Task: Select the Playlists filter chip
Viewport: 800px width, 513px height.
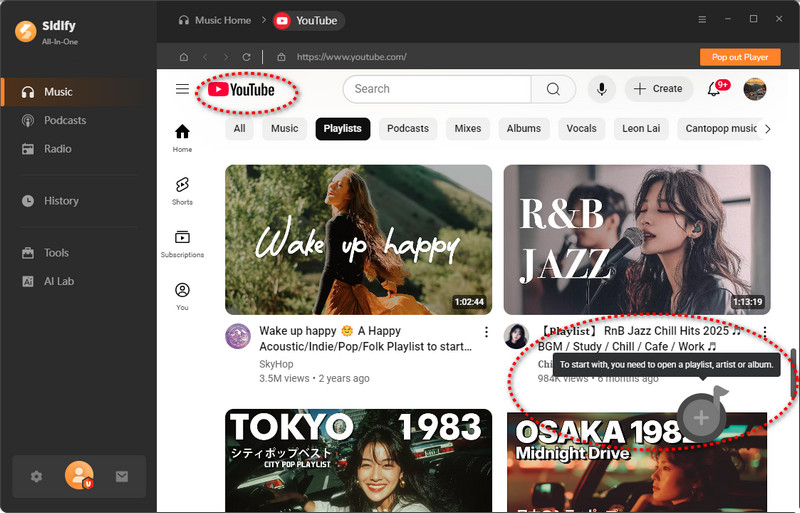Action: pos(343,129)
